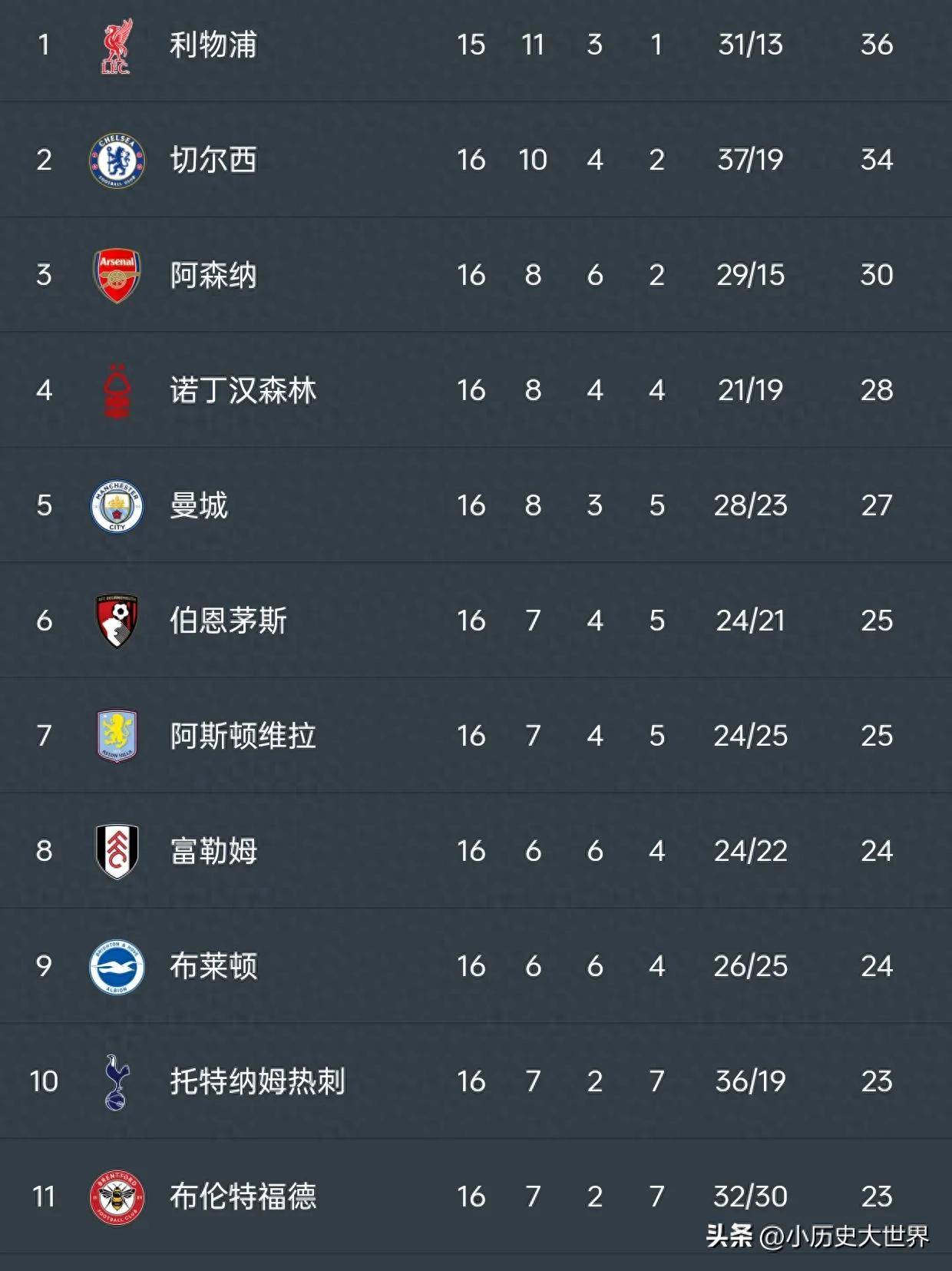Select the Aston Villa crest
952x1271 pixels.
[x=117, y=736]
